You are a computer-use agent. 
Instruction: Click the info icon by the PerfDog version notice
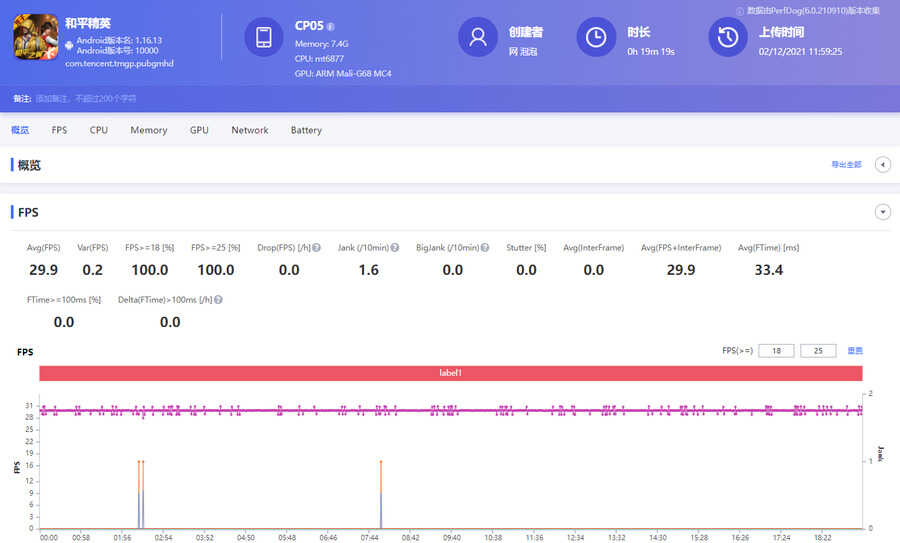click(x=740, y=11)
